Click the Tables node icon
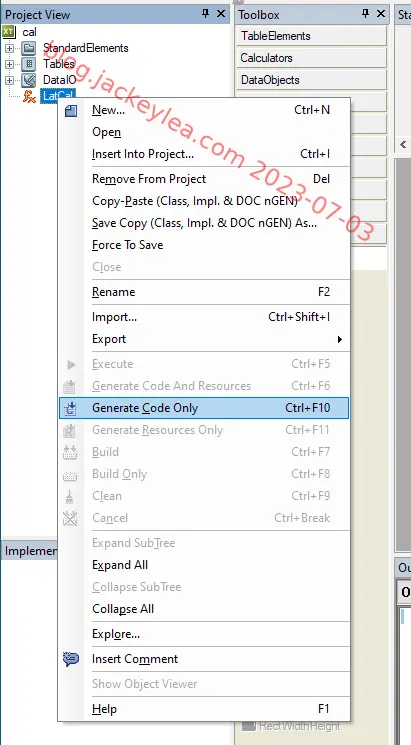The image size is (411, 745). [29, 64]
